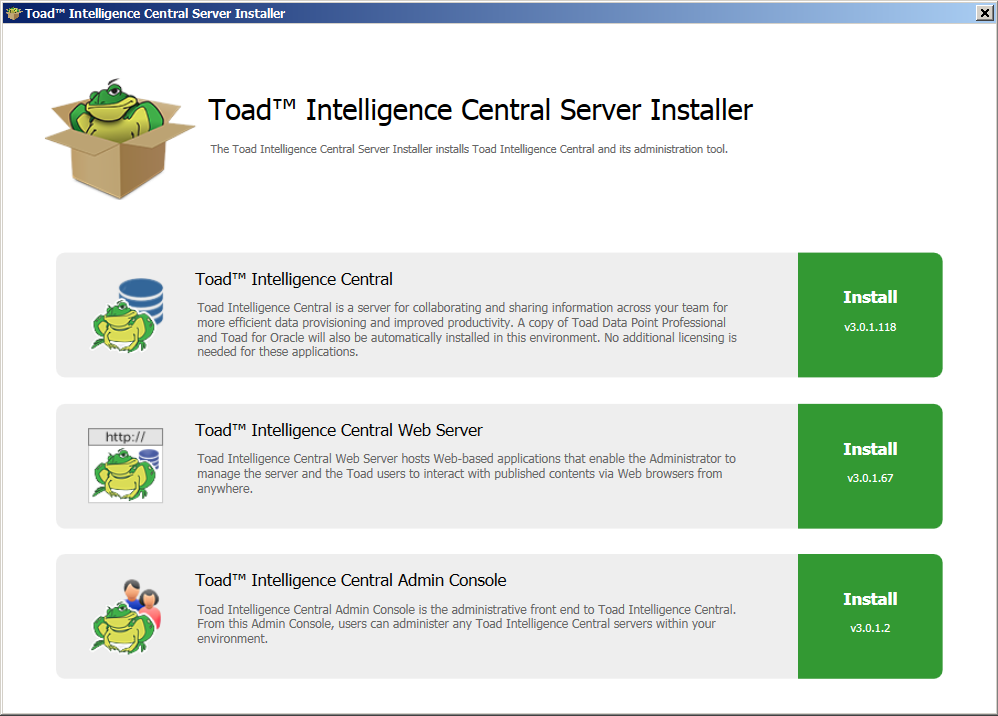
Task: Click the "Toad™ Intelligence Central" card heading
Action: point(293,279)
